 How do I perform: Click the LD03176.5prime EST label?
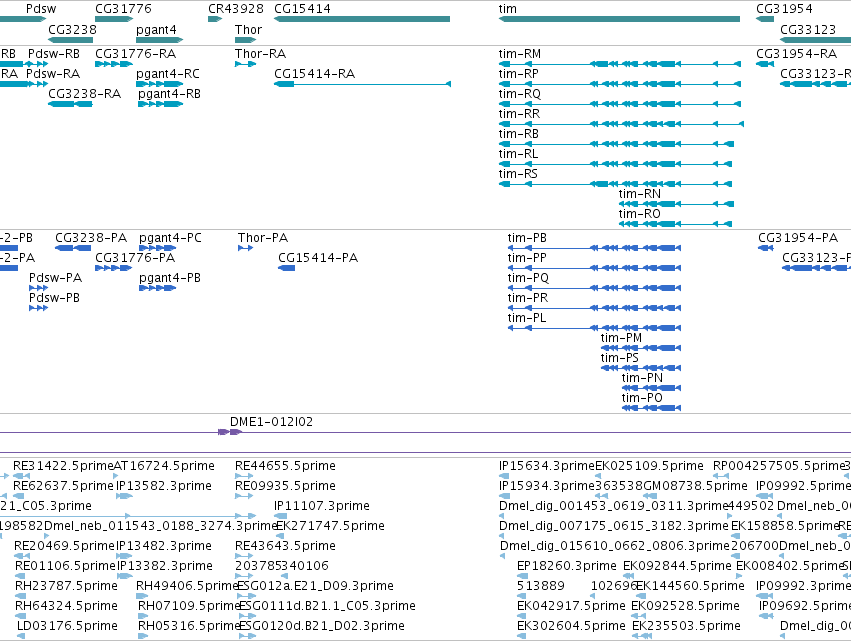point(67,626)
